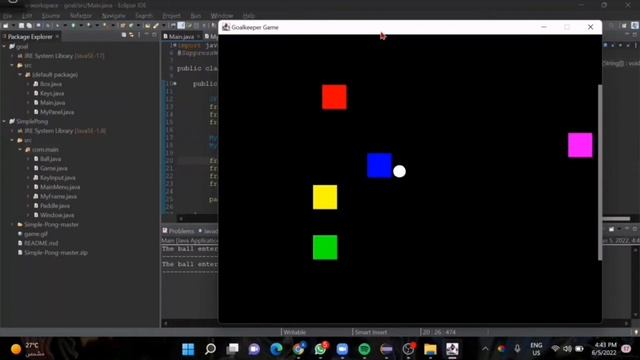Open the File menu
The image size is (640, 360).
(7, 16)
